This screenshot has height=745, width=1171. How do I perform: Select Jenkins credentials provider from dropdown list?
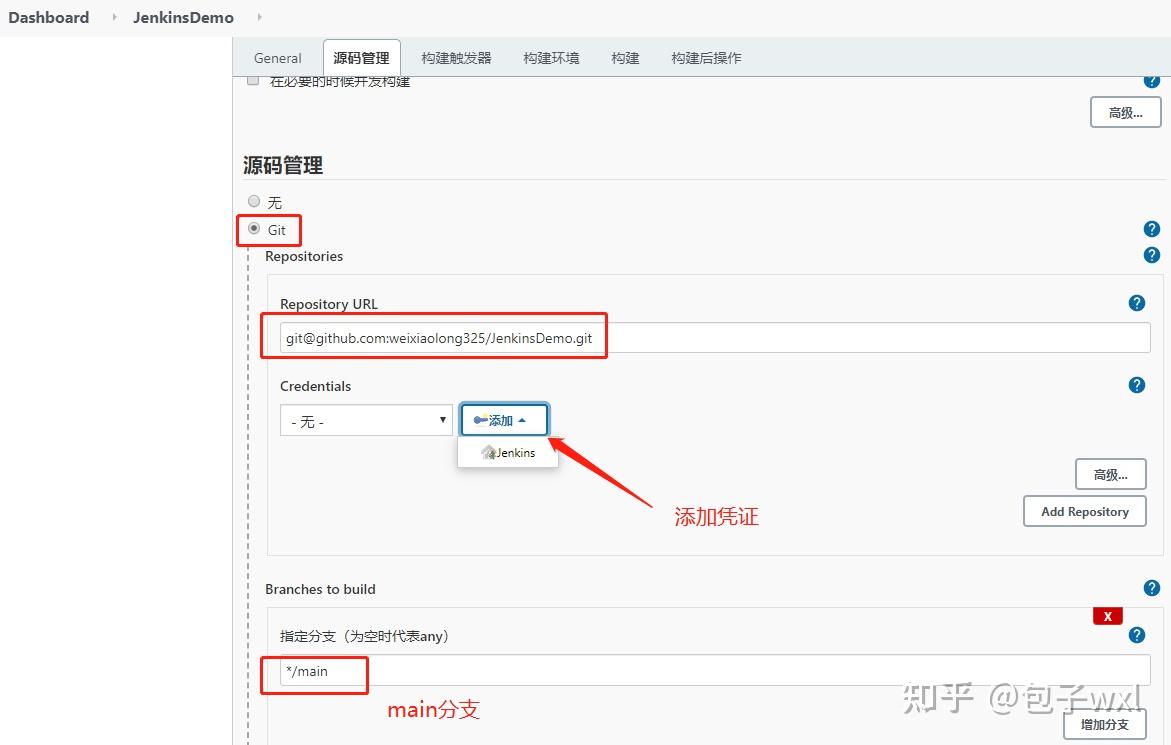508,452
